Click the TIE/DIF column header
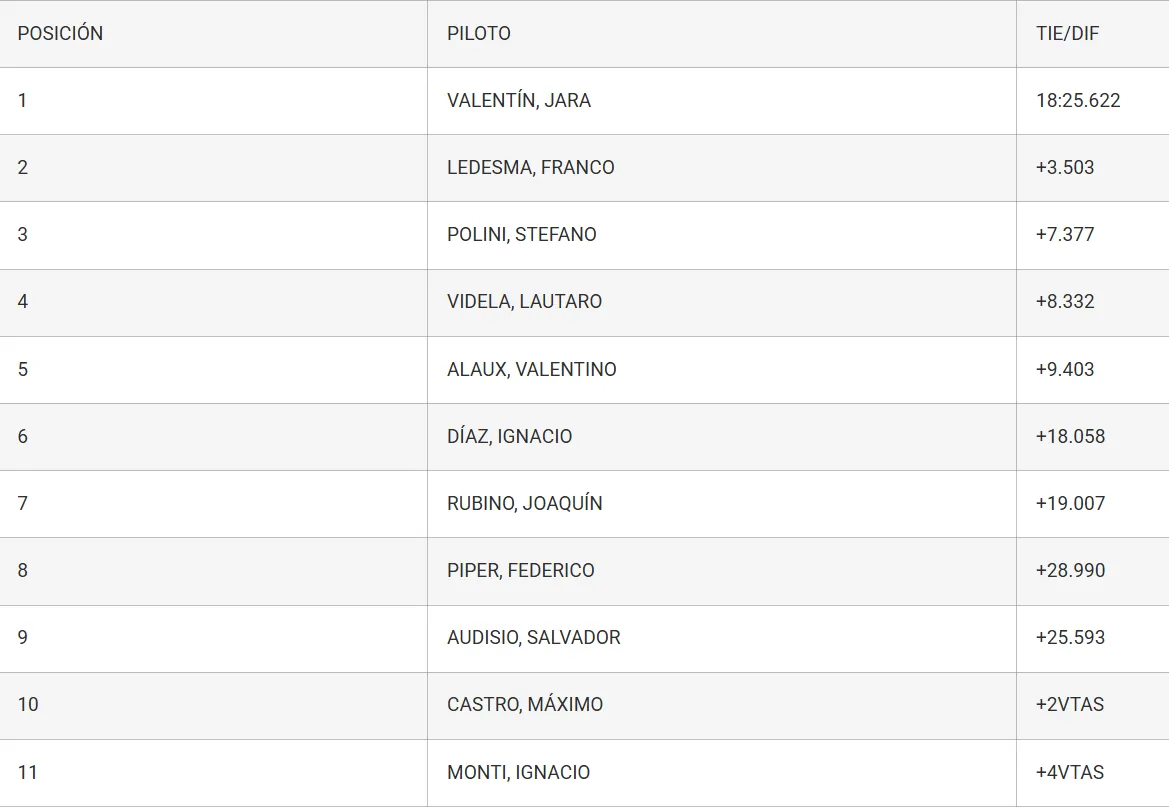 tap(1067, 33)
